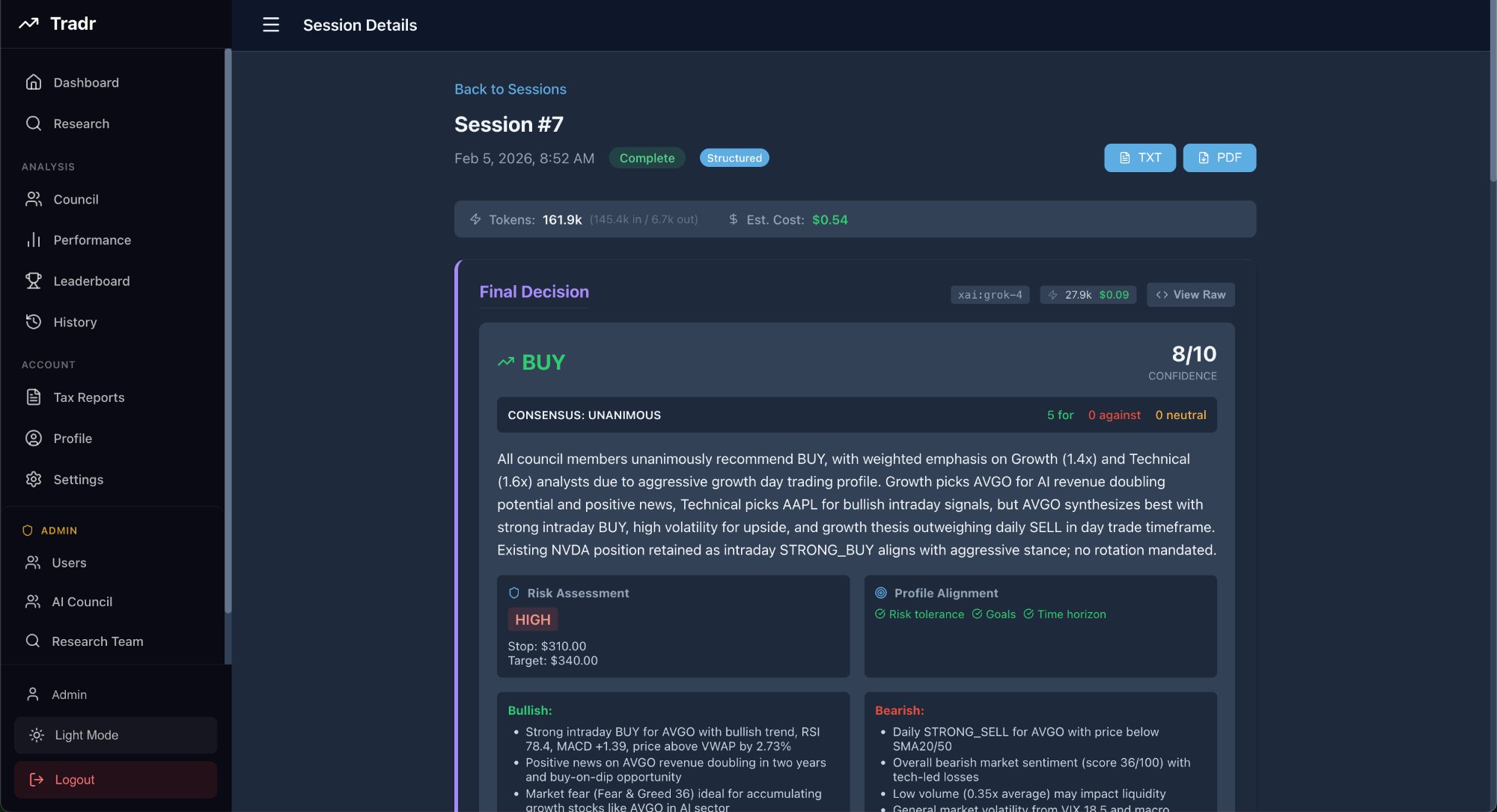Click the Logout arrow icon
The width and height of the screenshot is (1497, 812).
tap(36, 779)
